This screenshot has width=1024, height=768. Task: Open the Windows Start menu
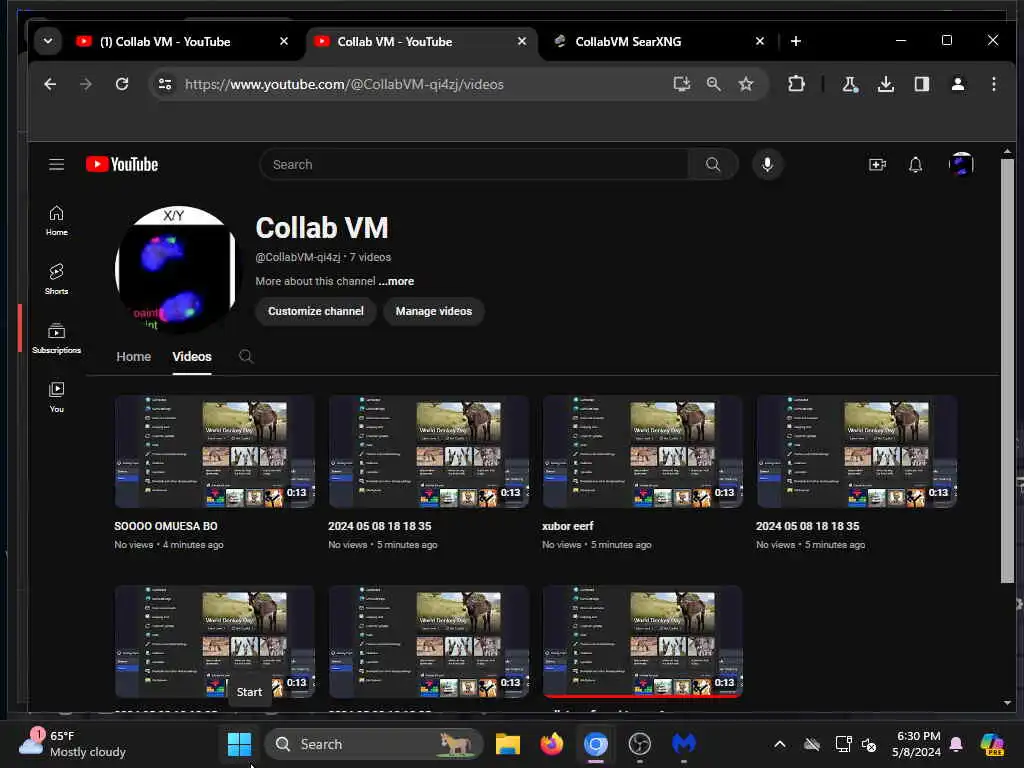[x=239, y=744]
